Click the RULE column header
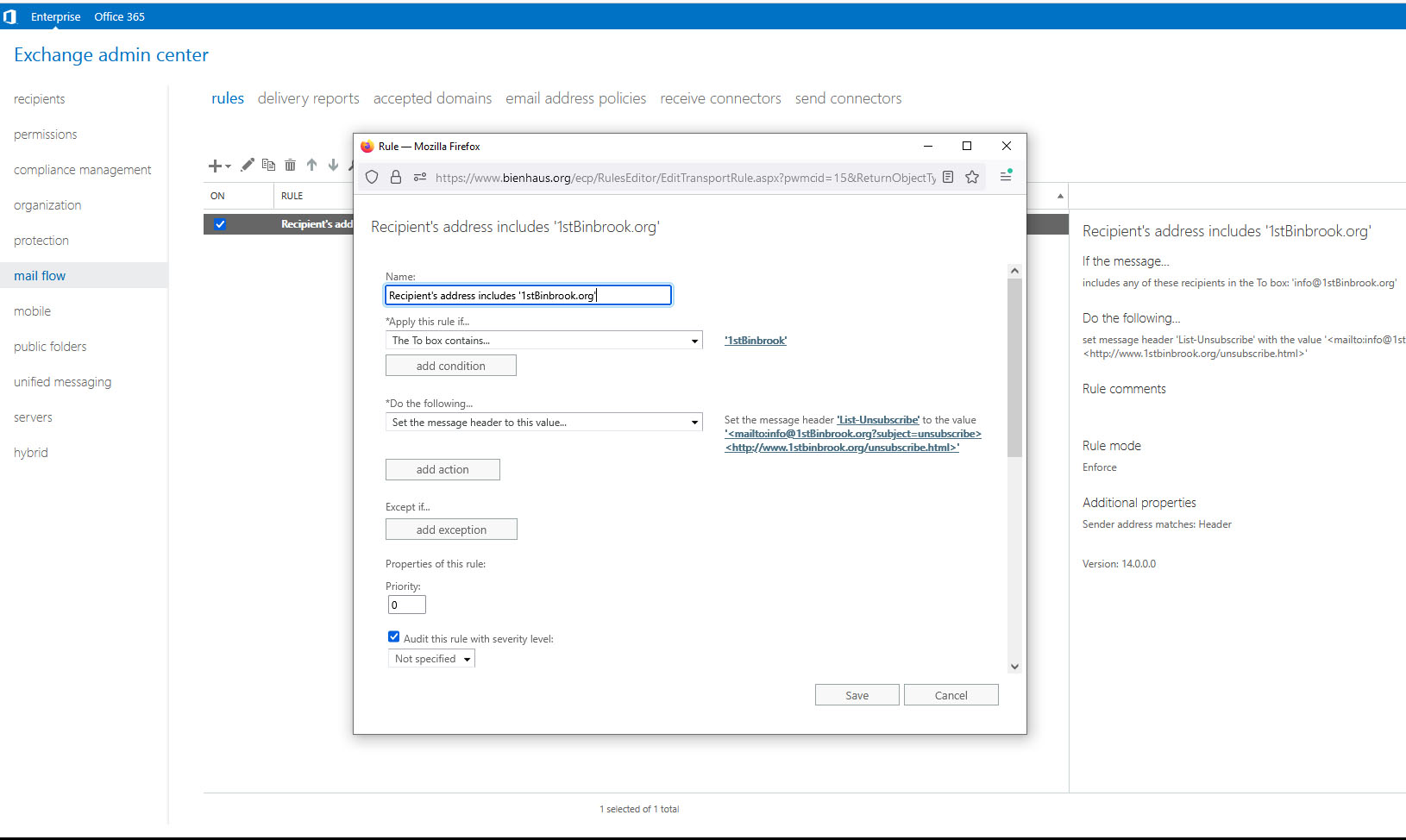This screenshot has width=1406, height=840. (292, 196)
